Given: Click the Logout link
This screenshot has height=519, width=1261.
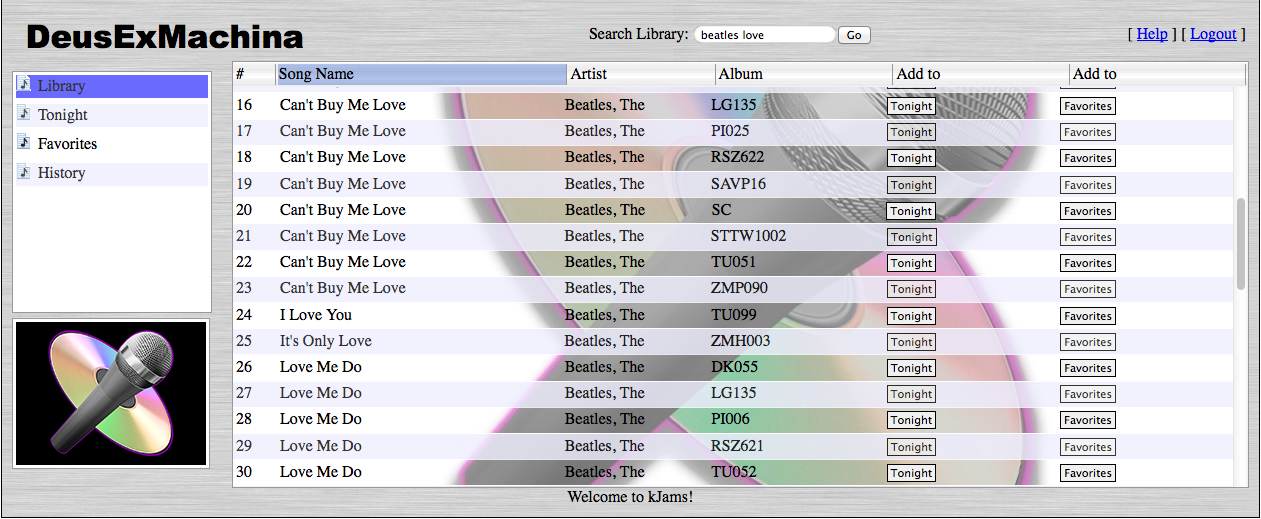Looking at the screenshot, I should pos(1213,34).
